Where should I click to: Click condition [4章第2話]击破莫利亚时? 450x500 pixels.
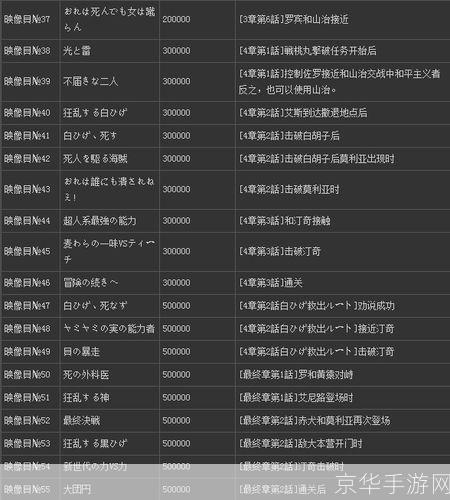pos(289,189)
